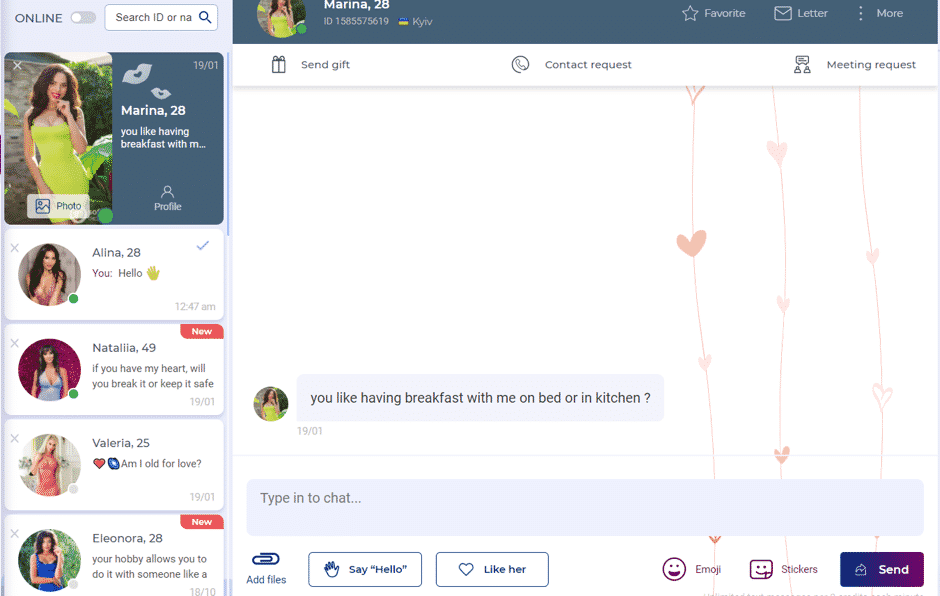Open Marina's Profile from the card
Image resolution: width=940 pixels, height=596 pixels.
167,198
